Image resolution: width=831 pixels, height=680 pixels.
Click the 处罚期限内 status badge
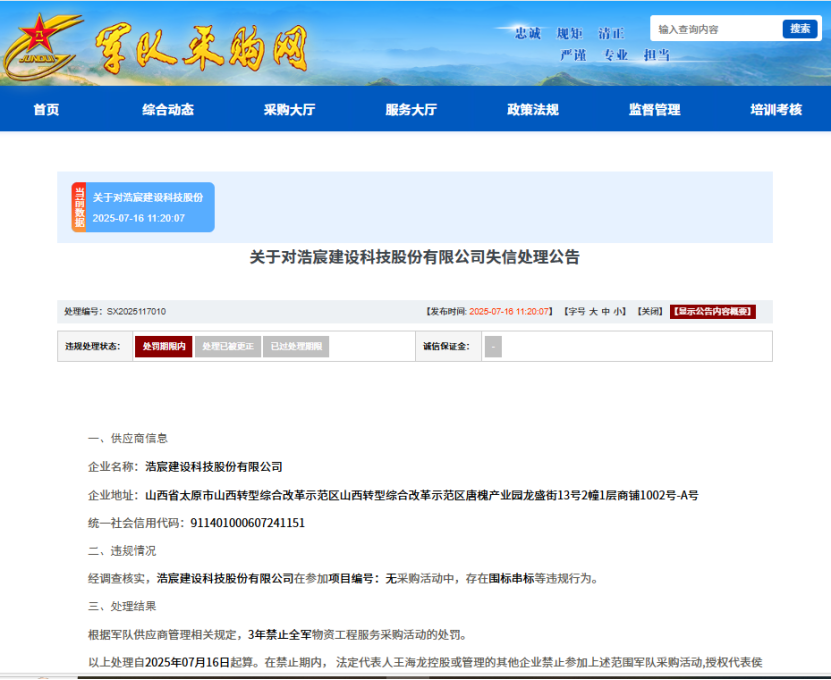[x=164, y=347]
